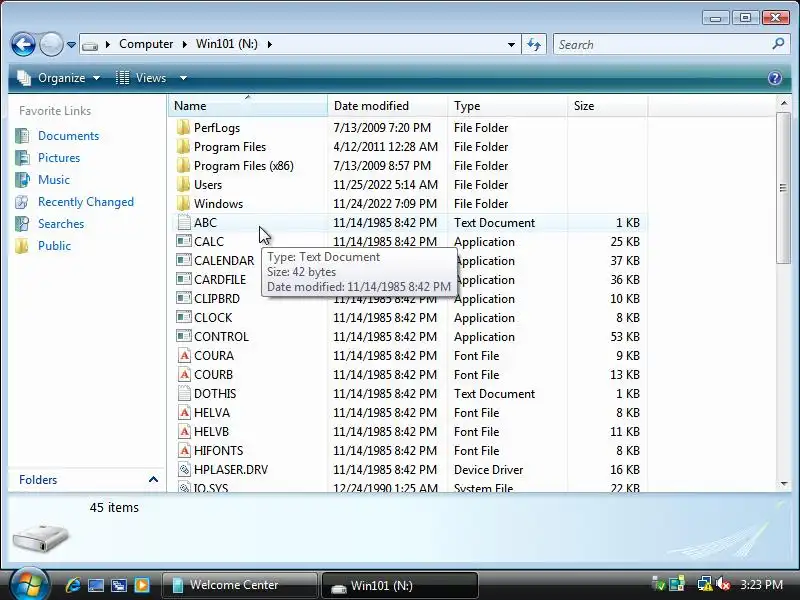
Task: Click the Users date 11/25/2022 5:14 AM
Action: [385, 185]
